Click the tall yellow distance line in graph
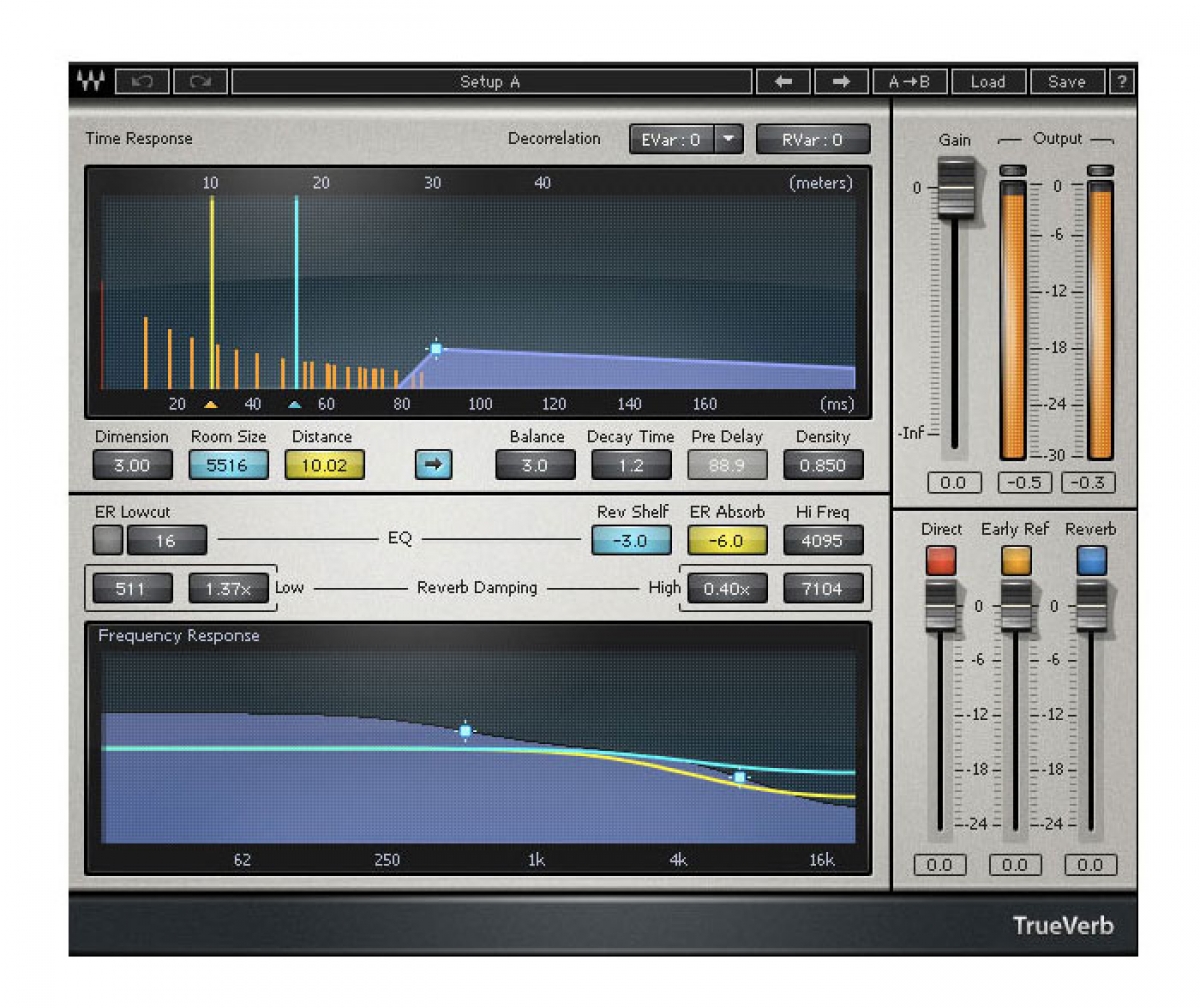This screenshot has height=1008, width=1200. click(211, 292)
